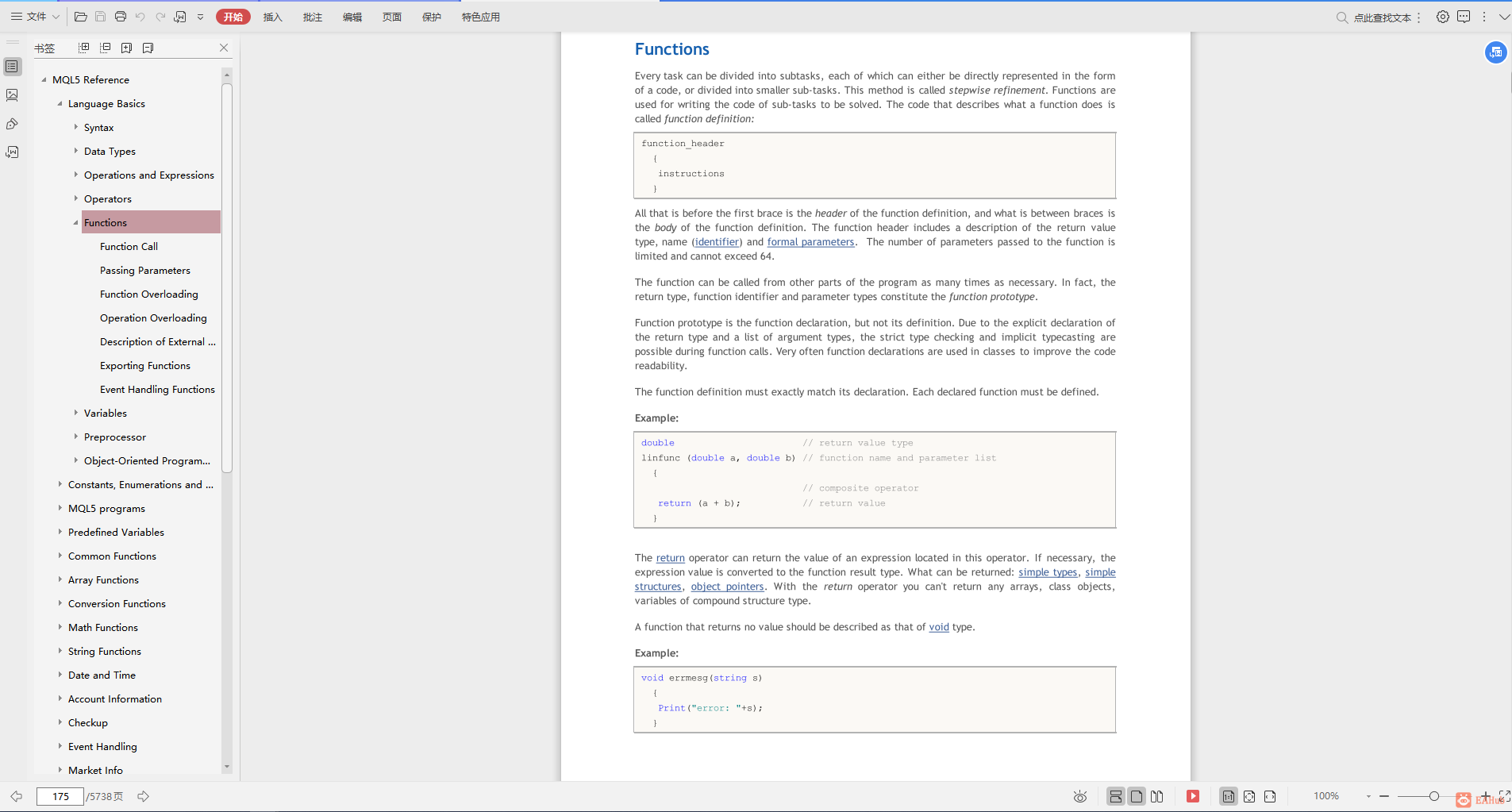
Task: Expand all bookmarks in the 书签 panel
Action: click(83, 48)
